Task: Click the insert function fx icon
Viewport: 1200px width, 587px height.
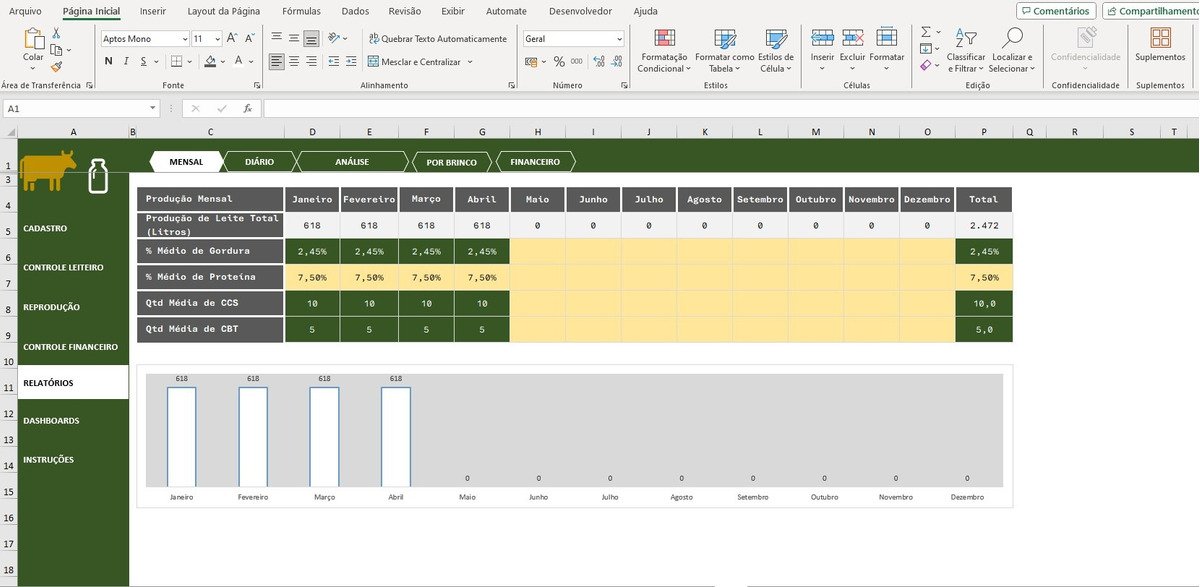Action: [248, 108]
